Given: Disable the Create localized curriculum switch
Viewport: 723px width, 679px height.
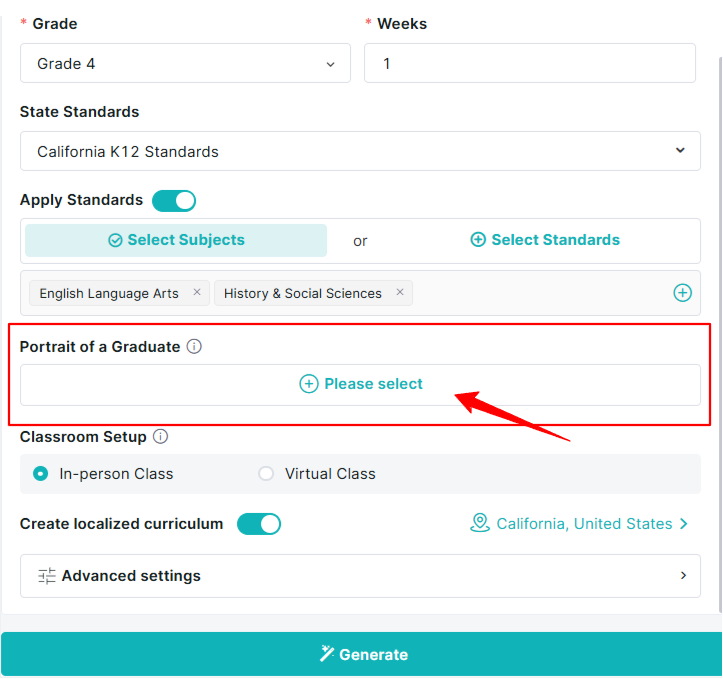Looking at the screenshot, I should point(259,524).
